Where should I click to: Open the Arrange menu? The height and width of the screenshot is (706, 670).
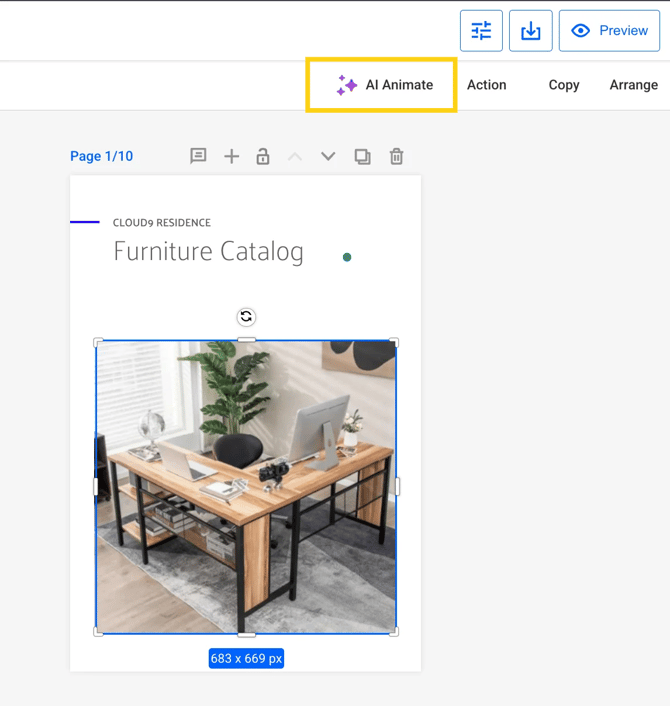(633, 85)
